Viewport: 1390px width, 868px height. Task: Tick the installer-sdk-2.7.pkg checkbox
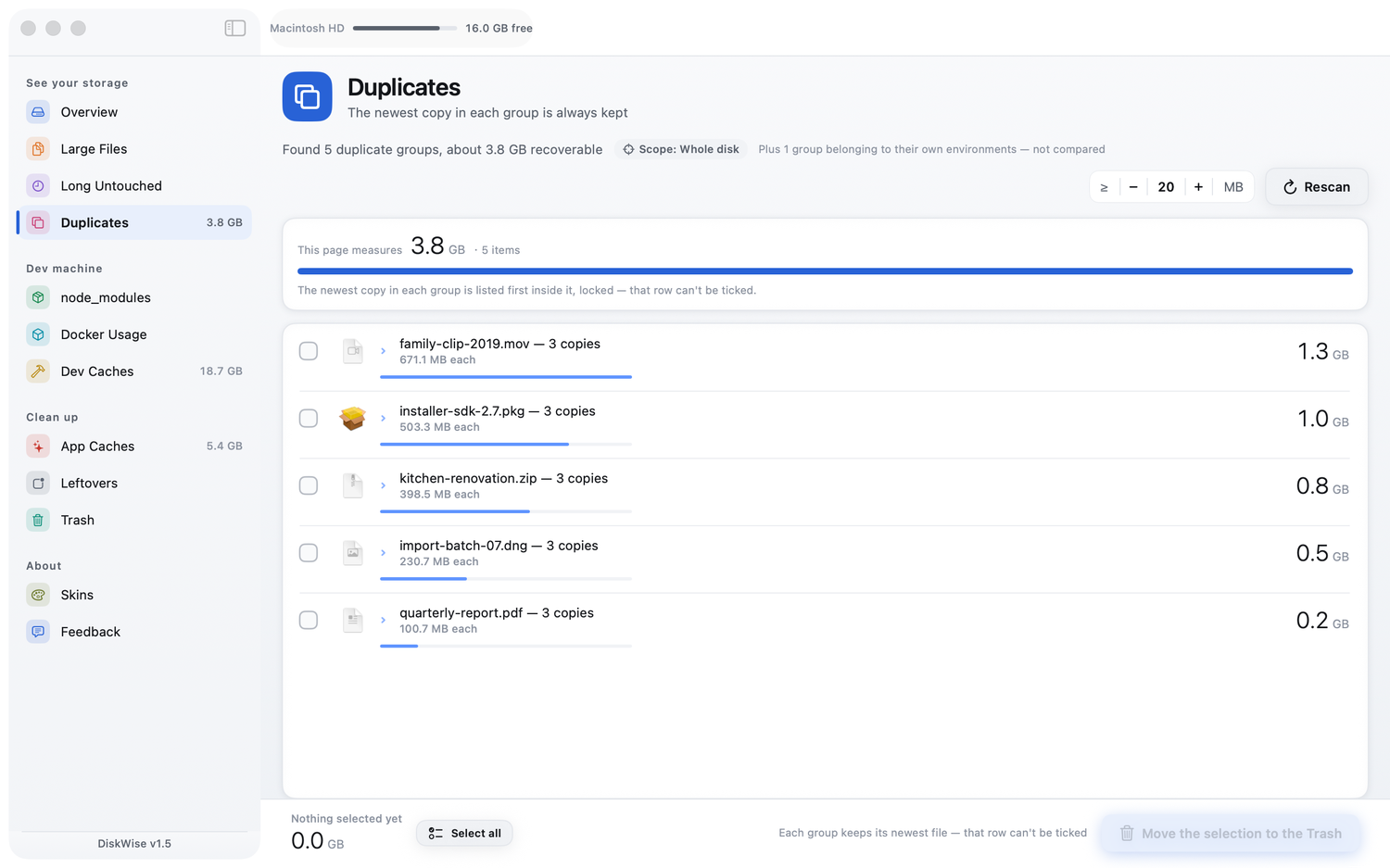pyautogui.click(x=309, y=419)
